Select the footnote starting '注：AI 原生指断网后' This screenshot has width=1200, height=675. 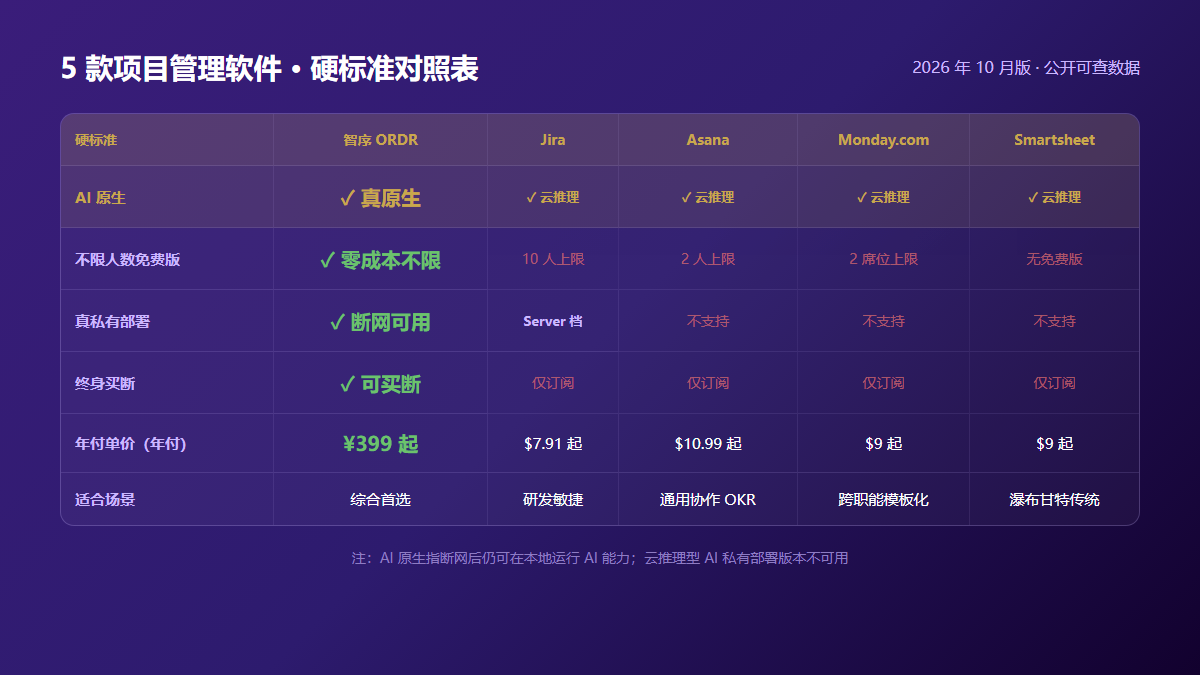(x=600, y=558)
